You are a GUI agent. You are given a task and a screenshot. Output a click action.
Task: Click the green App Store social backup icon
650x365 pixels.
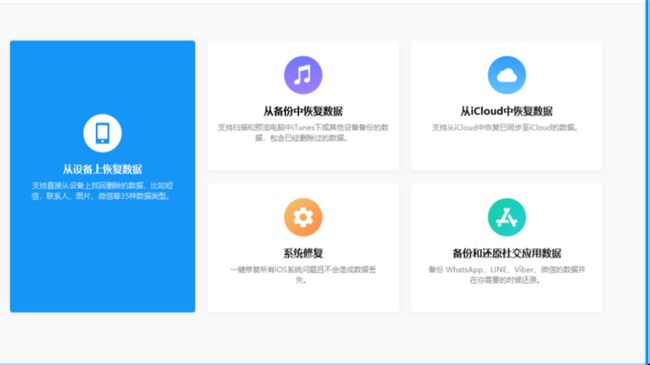[507, 217]
